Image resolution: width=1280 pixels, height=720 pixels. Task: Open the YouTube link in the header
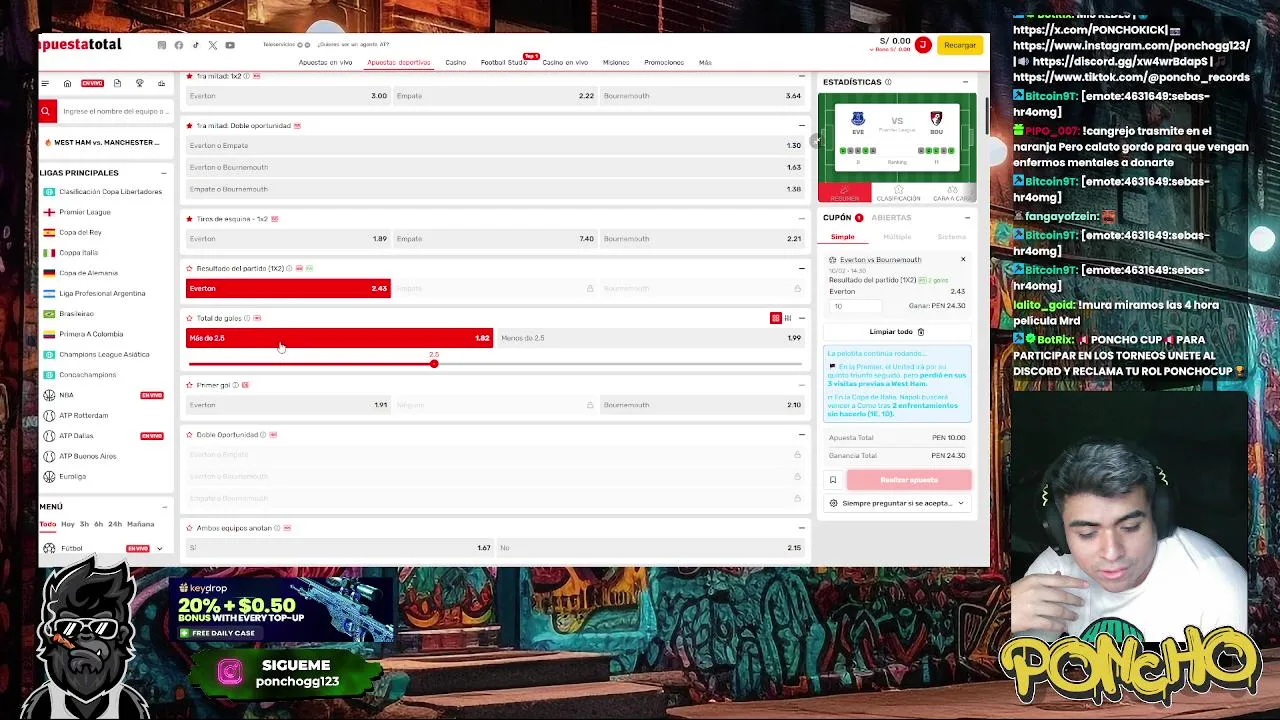pyautogui.click(x=230, y=45)
